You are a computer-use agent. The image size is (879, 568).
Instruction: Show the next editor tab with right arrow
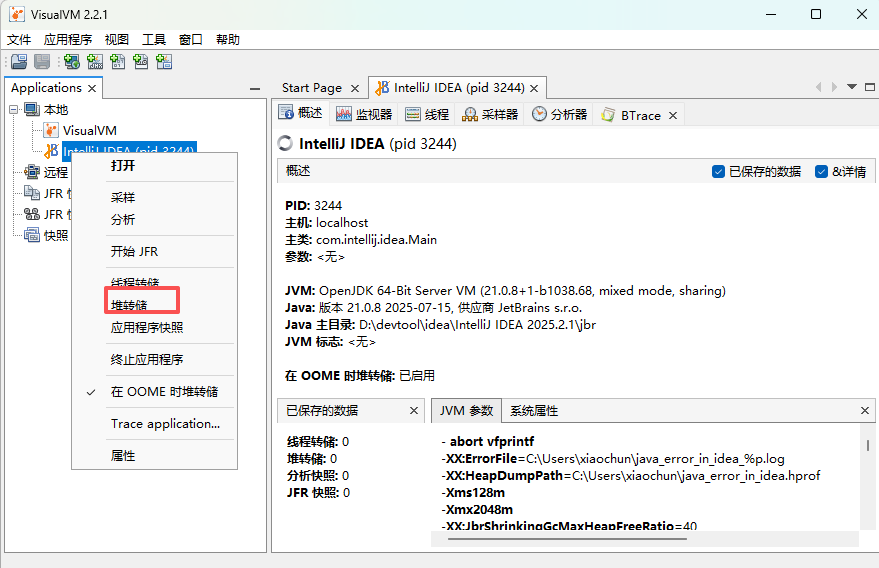pos(834,87)
